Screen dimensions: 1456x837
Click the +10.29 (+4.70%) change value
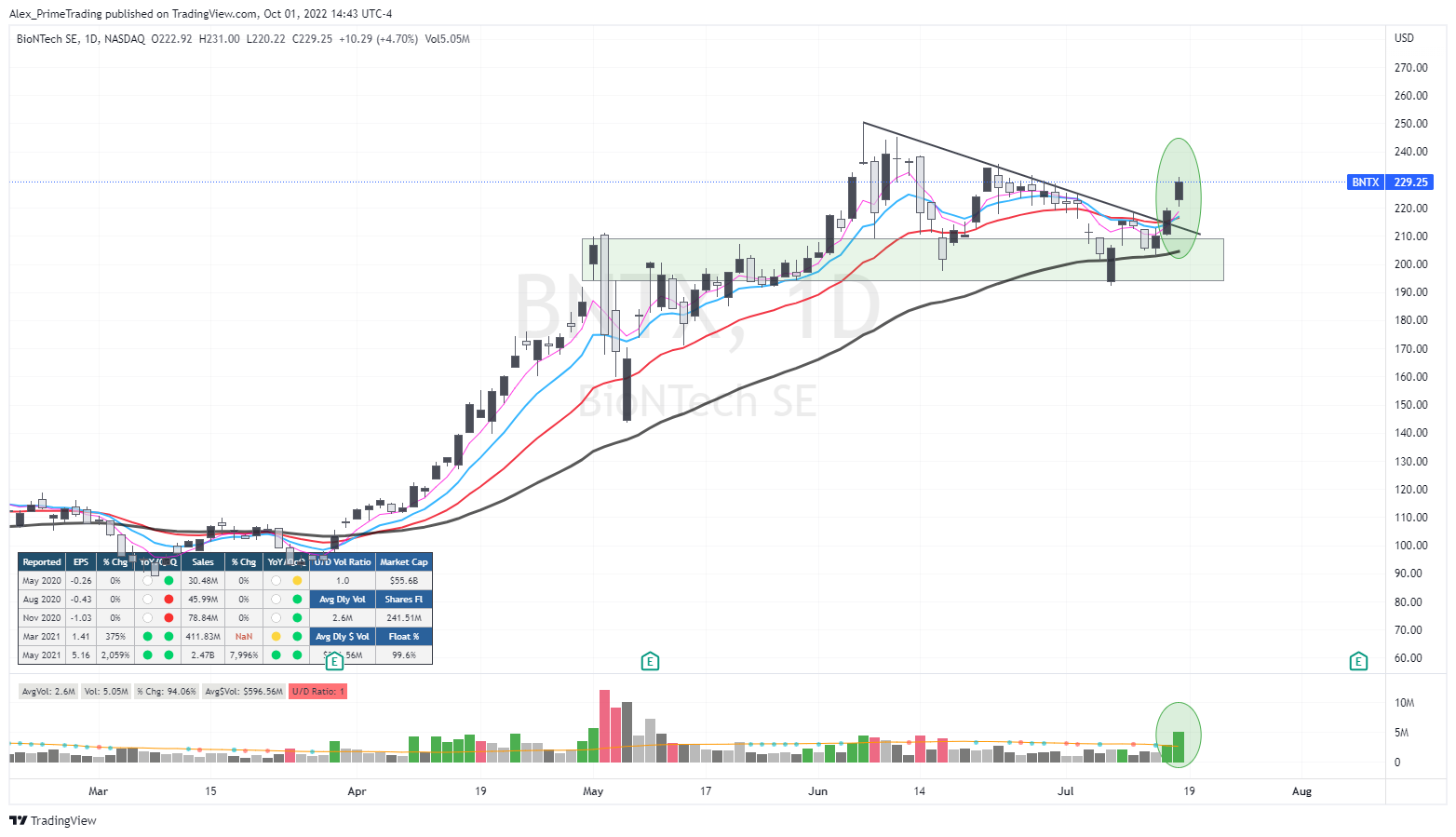[x=378, y=39]
